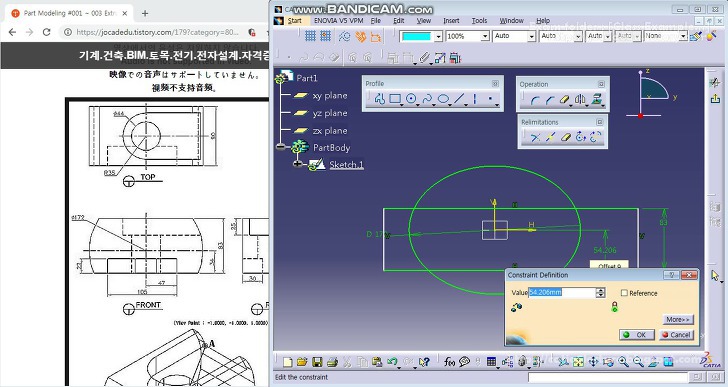This screenshot has height=387, width=728.
Task: Select Sketch.1 in the tree
Action: tap(346, 164)
